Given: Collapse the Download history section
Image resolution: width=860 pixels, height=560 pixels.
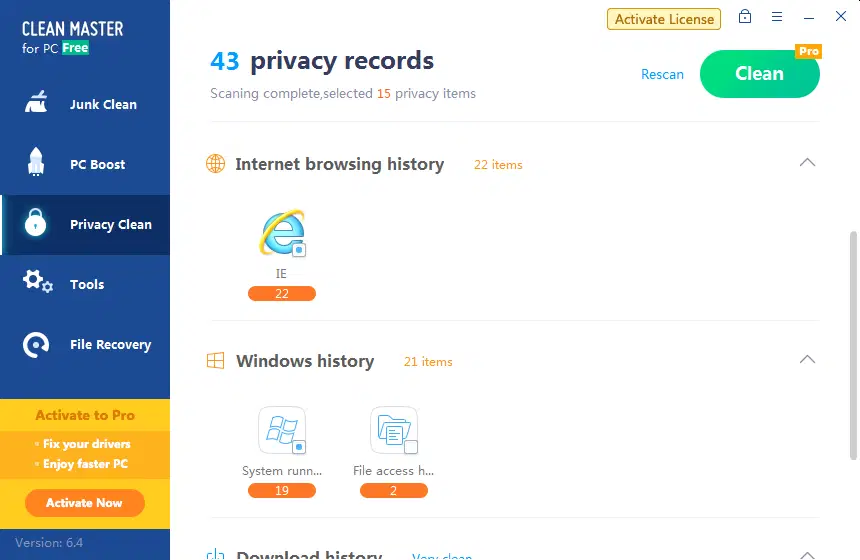Looking at the screenshot, I should 808,555.
